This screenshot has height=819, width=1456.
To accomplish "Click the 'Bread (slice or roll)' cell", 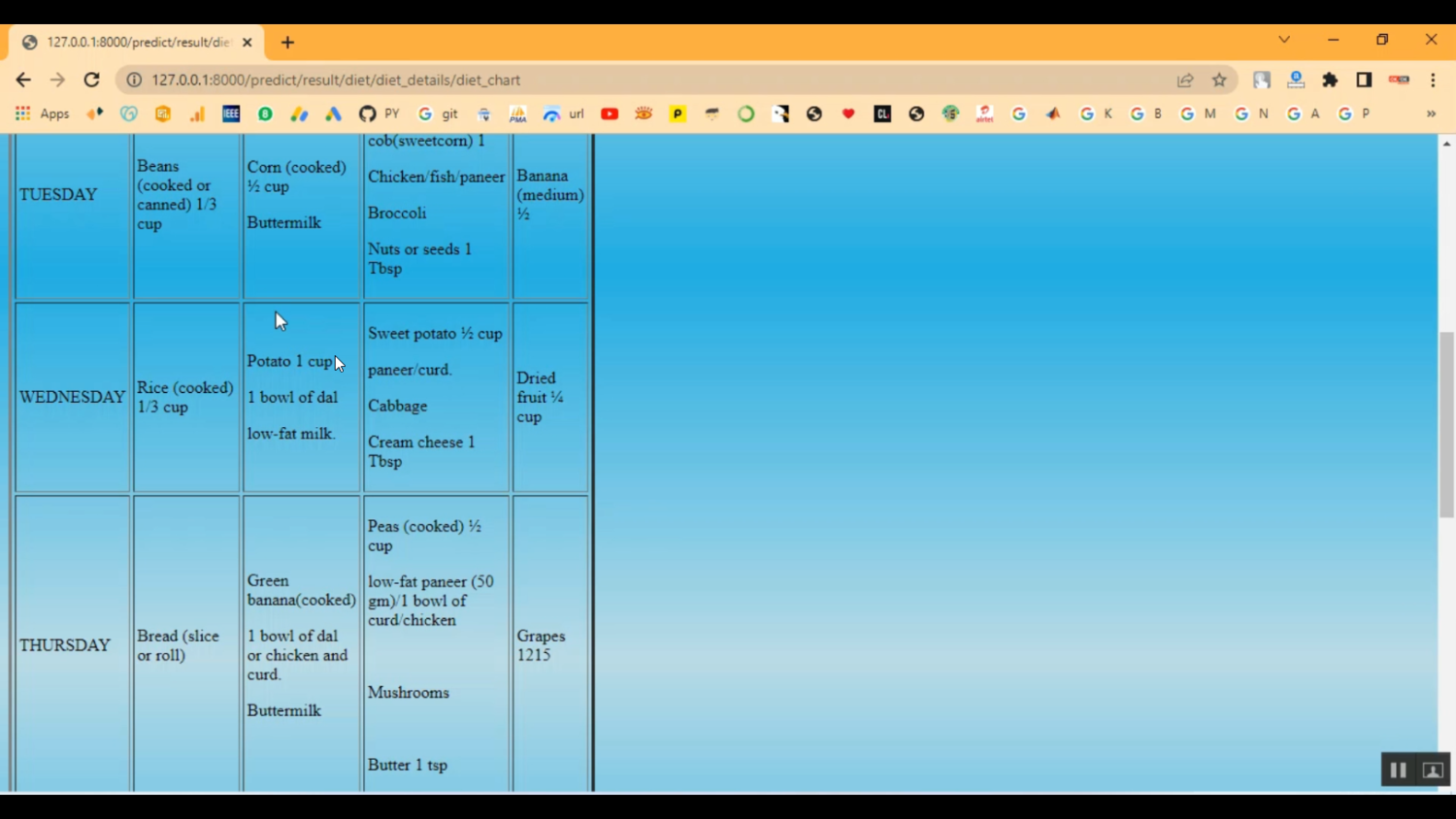I will coord(186,645).
